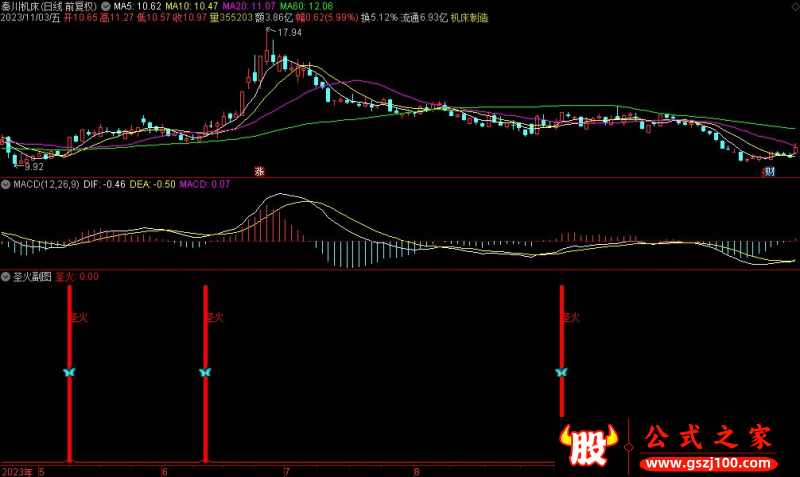Click the MACD panel settings icon
Image resolution: width=800 pixels, height=477 pixels.
[6, 185]
